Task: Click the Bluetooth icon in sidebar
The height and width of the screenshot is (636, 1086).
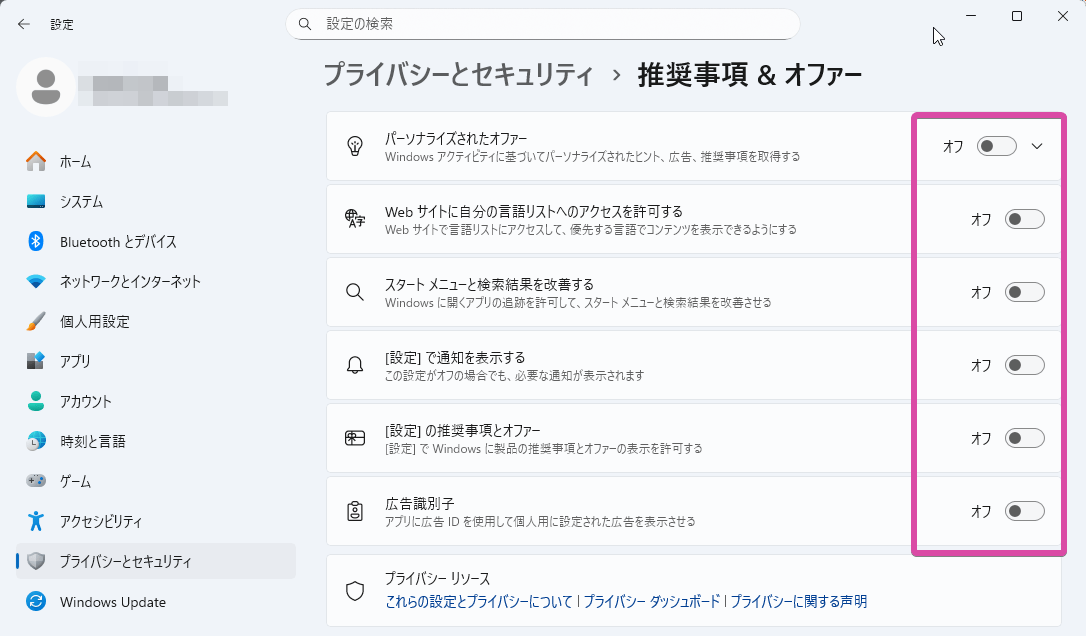Action: tap(36, 241)
